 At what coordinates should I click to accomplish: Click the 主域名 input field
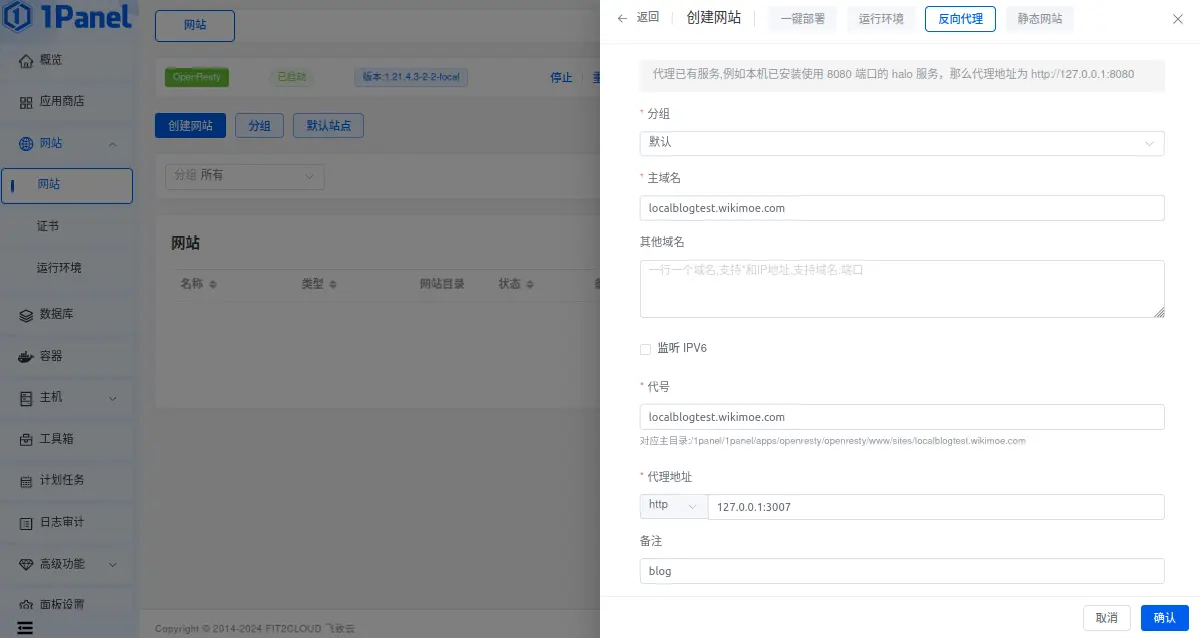pos(902,207)
